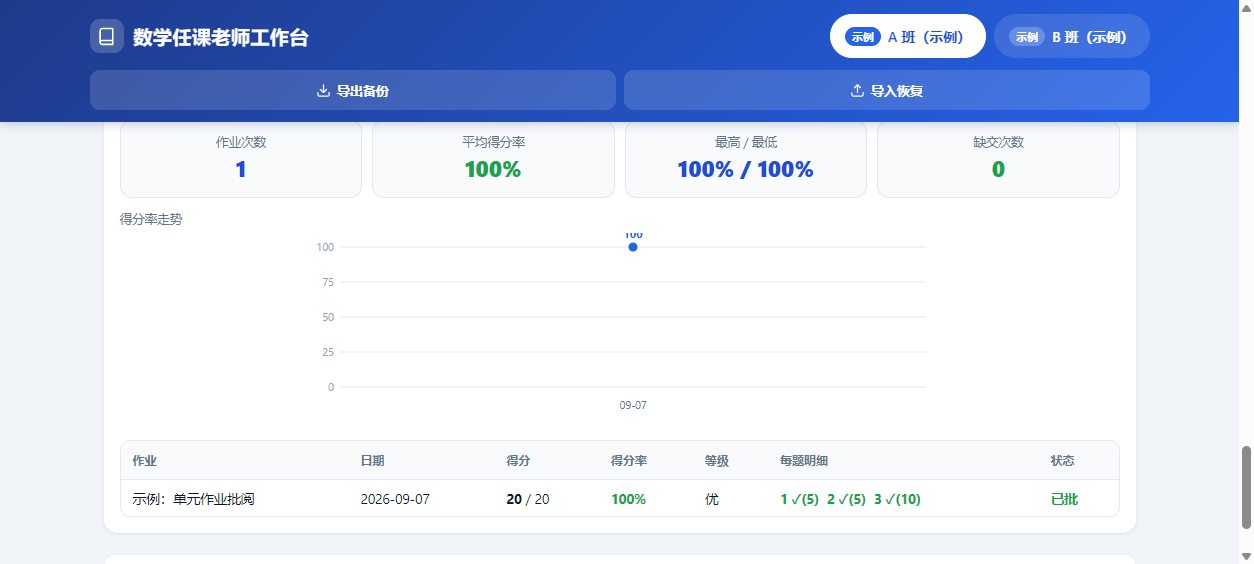
Task: Click the 得分率 column header
Action: pos(629,461)
